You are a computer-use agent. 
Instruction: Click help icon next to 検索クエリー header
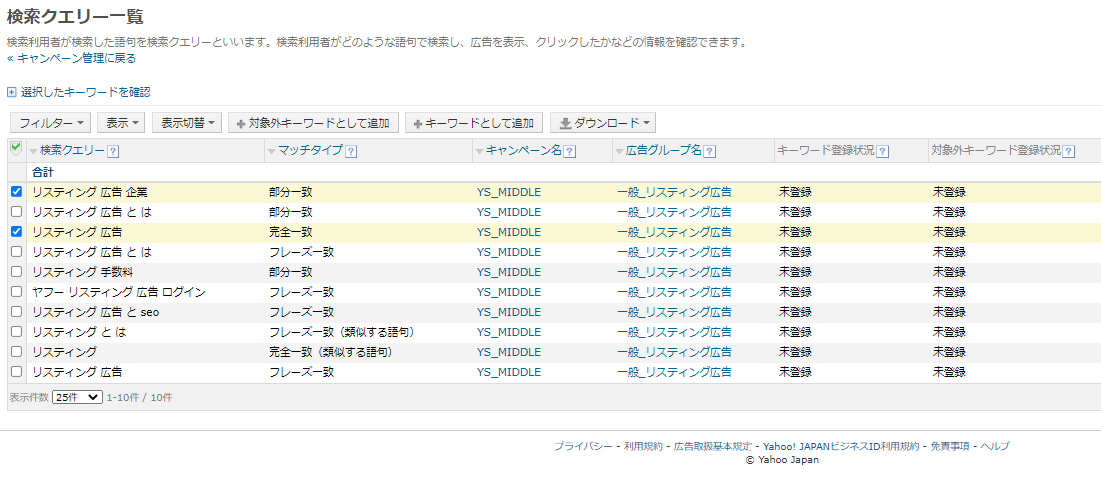[112, 151]
